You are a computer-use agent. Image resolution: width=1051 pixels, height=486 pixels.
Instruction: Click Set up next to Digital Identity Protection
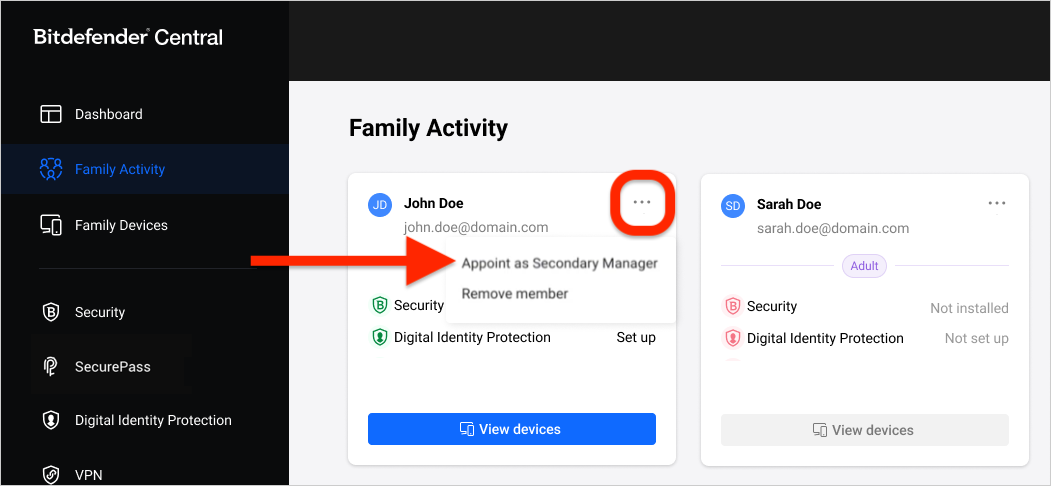(x=636, y=337)
